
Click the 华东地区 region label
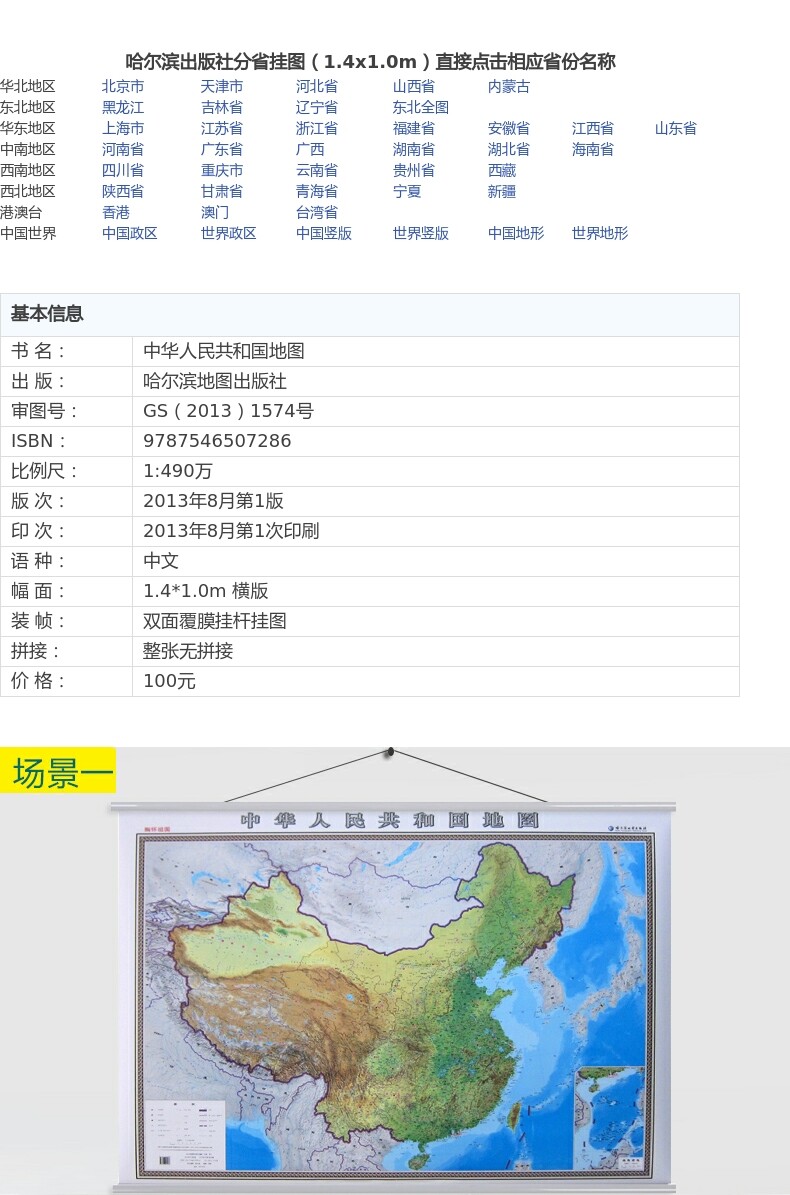pyautogui.click(x=27, y=128)
